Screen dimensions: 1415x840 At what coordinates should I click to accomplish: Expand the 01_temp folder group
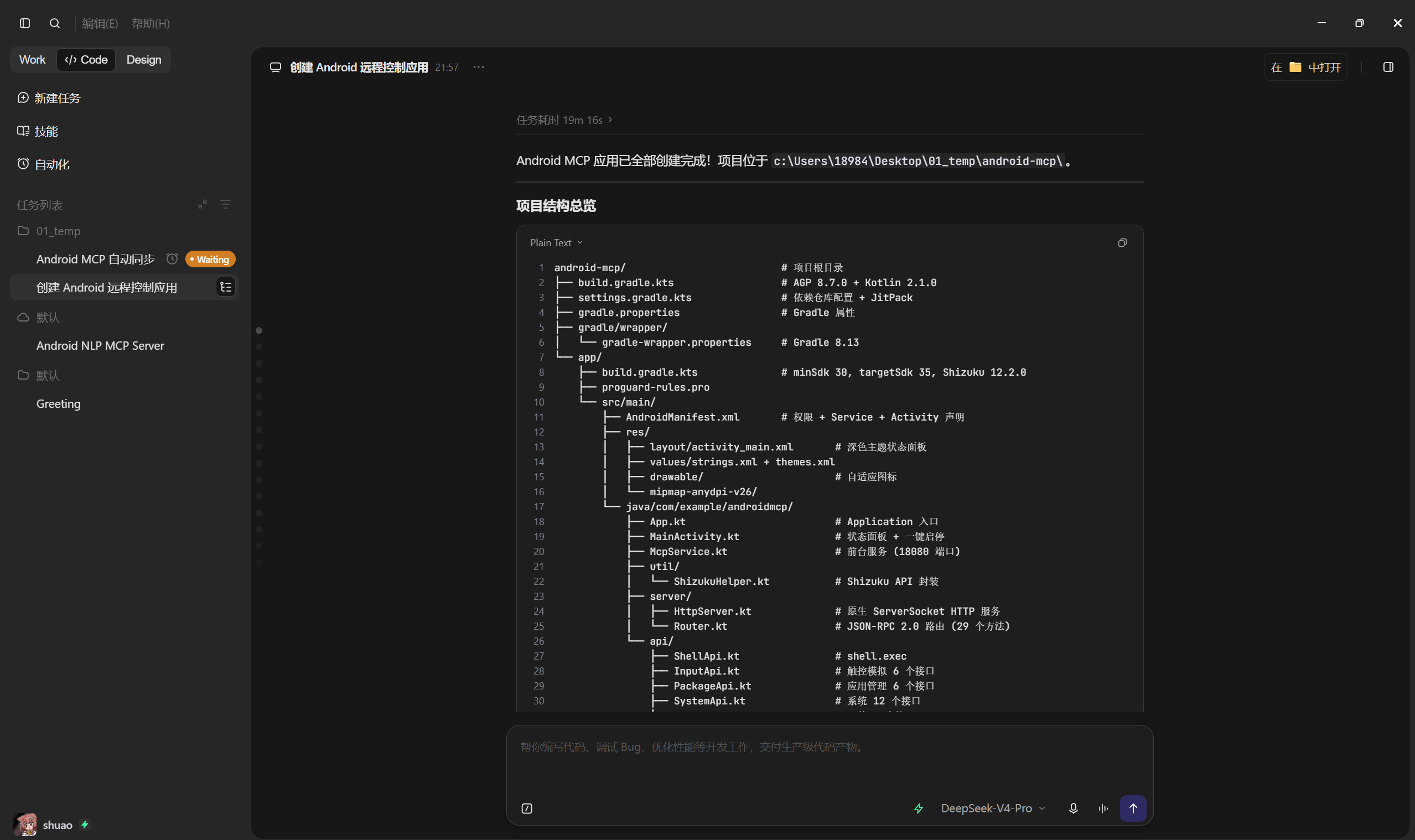tap(49, 231)
